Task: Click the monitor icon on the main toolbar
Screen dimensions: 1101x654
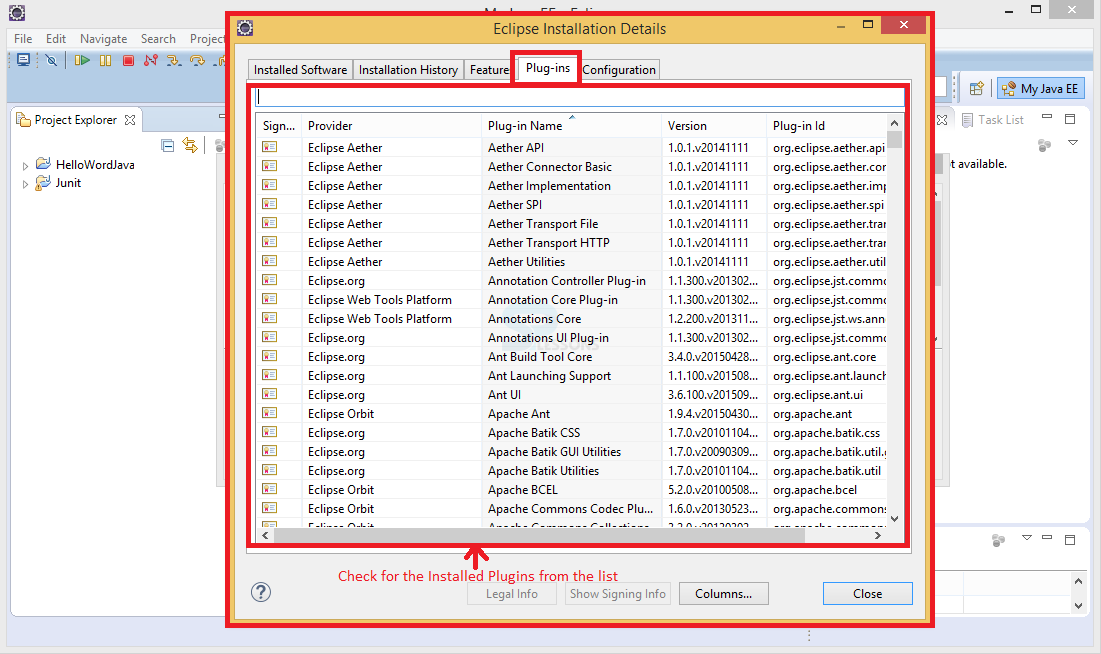Action: [23, 60]
